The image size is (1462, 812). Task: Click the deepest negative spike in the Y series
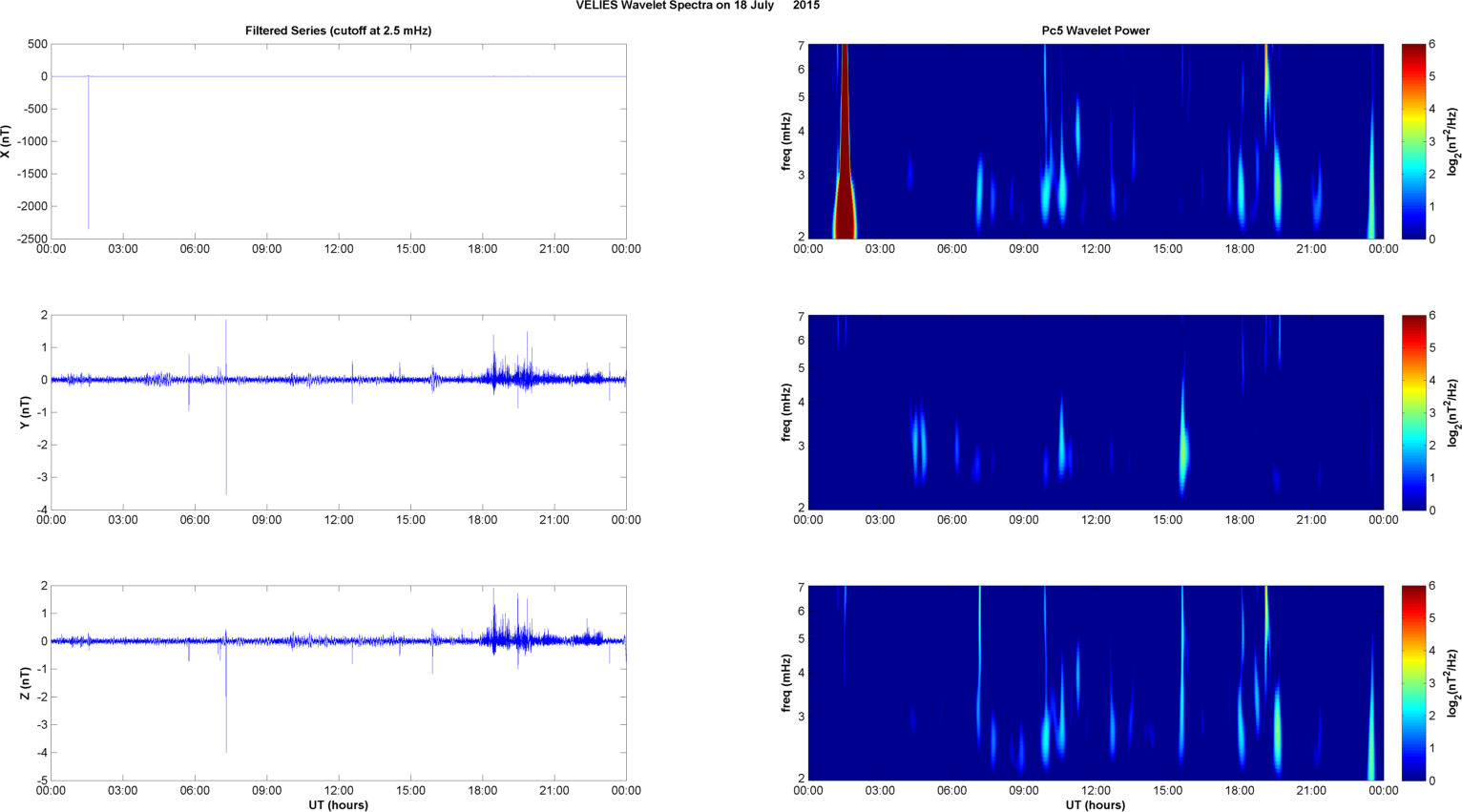tap(226, 439)
